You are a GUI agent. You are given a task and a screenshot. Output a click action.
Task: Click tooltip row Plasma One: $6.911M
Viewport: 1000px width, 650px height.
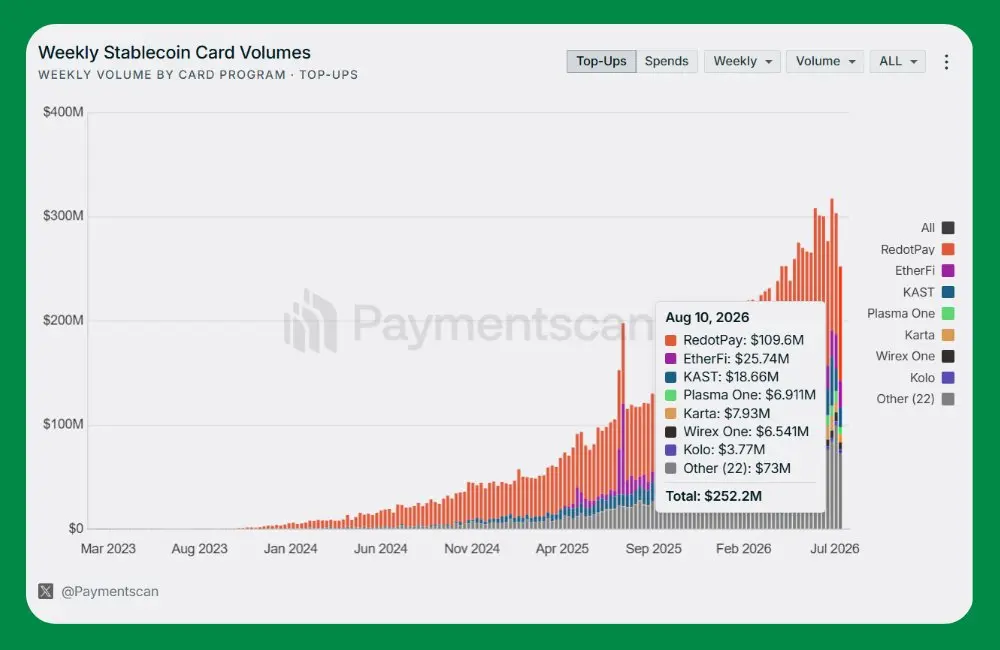740,395
